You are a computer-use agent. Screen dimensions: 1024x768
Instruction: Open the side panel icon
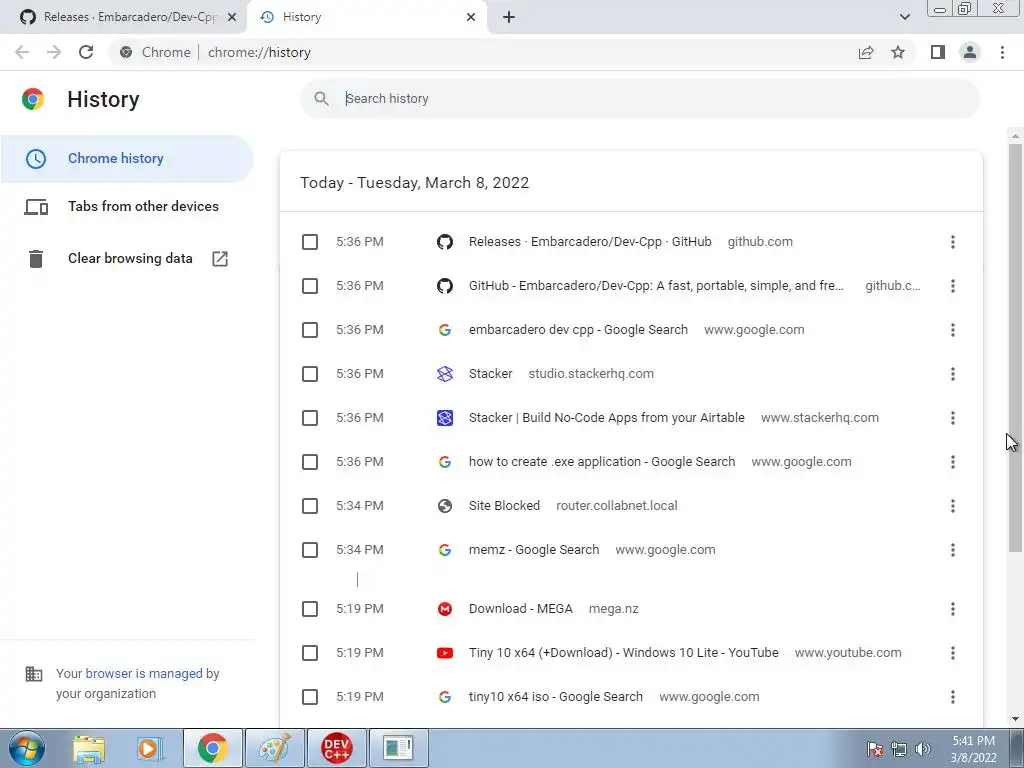pos(938,52)
